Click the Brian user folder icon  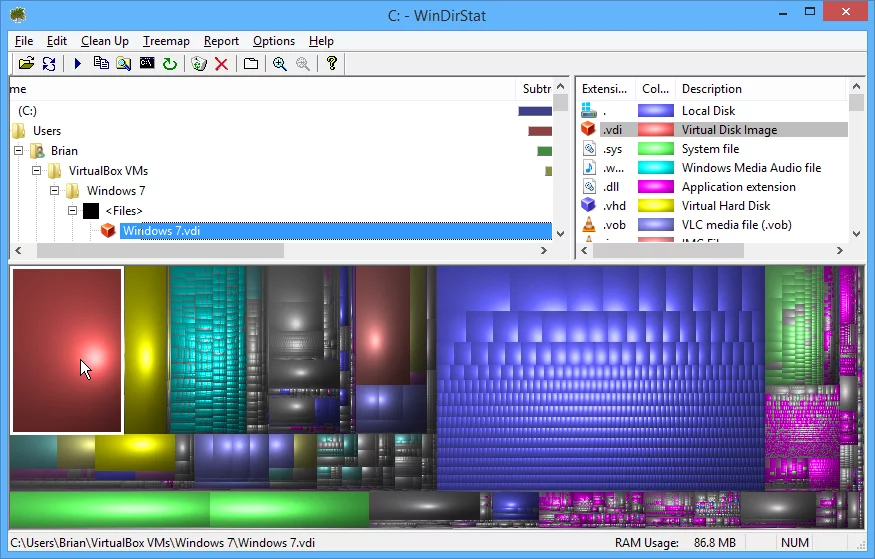point(37,151)
